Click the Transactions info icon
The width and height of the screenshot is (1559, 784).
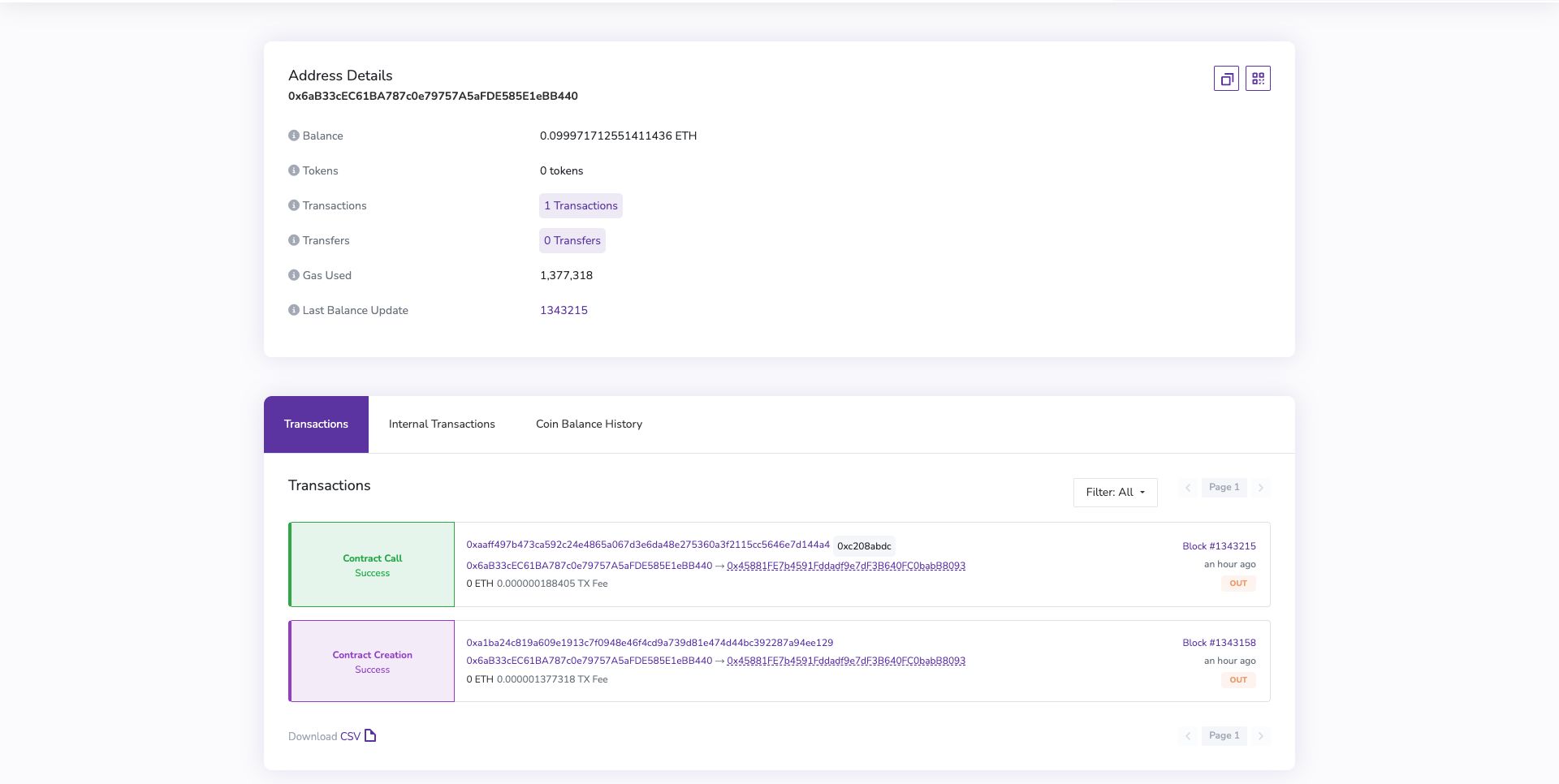tap(294, 205)
